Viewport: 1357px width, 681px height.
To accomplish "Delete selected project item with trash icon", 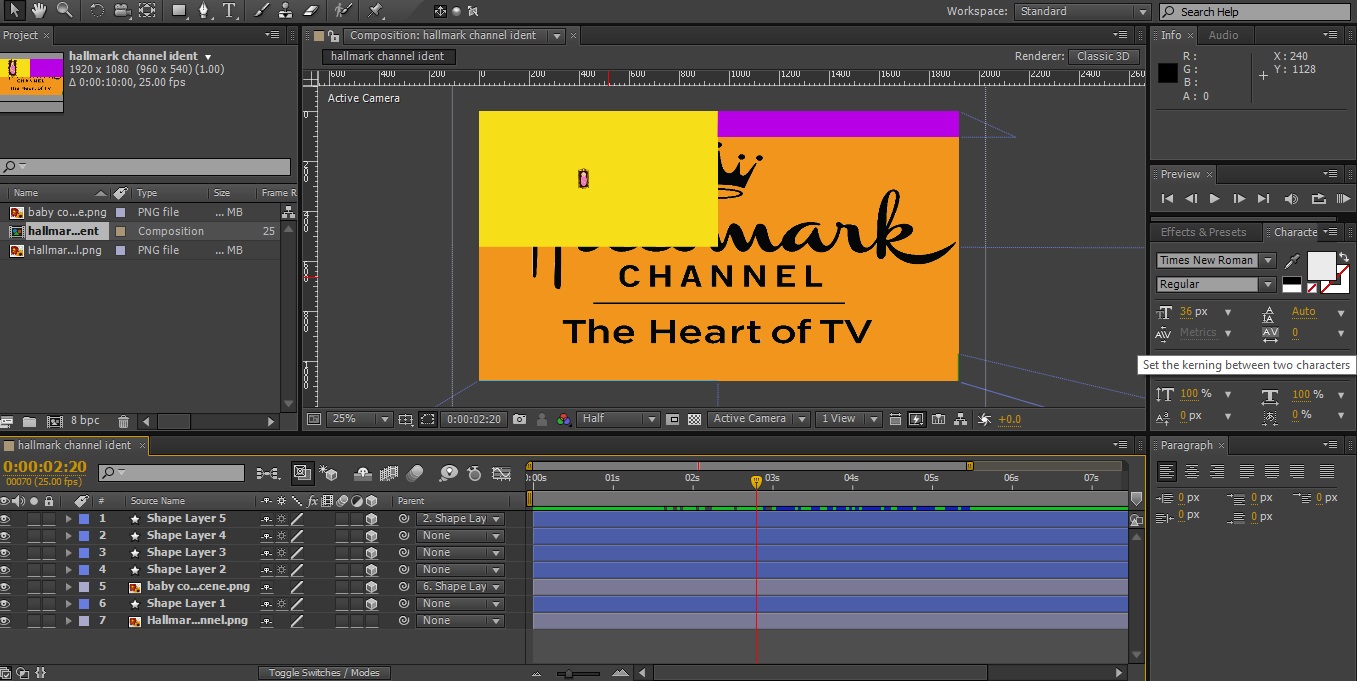I will 123,422.
